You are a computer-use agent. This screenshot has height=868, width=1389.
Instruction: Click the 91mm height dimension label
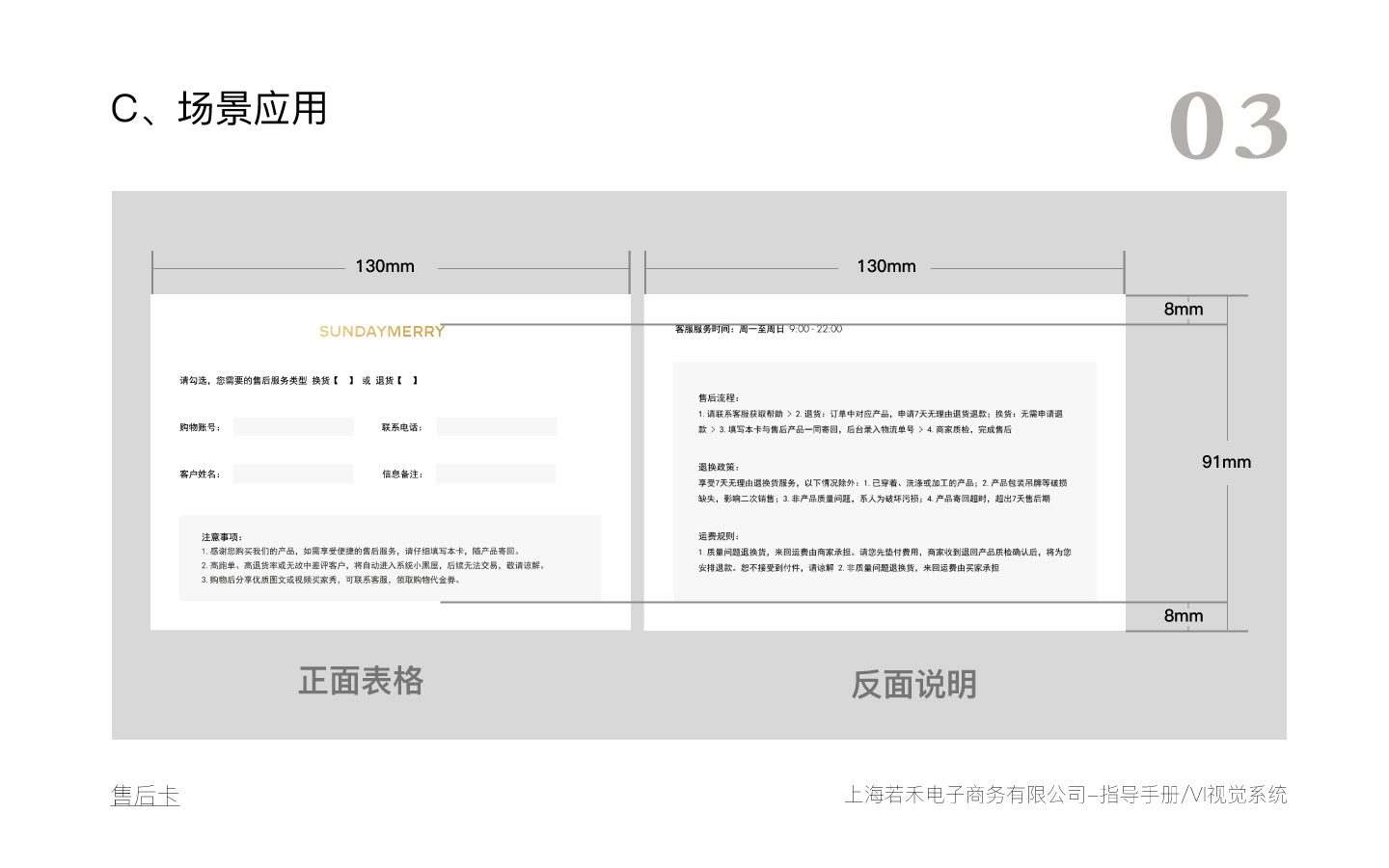click(1226, 462)
